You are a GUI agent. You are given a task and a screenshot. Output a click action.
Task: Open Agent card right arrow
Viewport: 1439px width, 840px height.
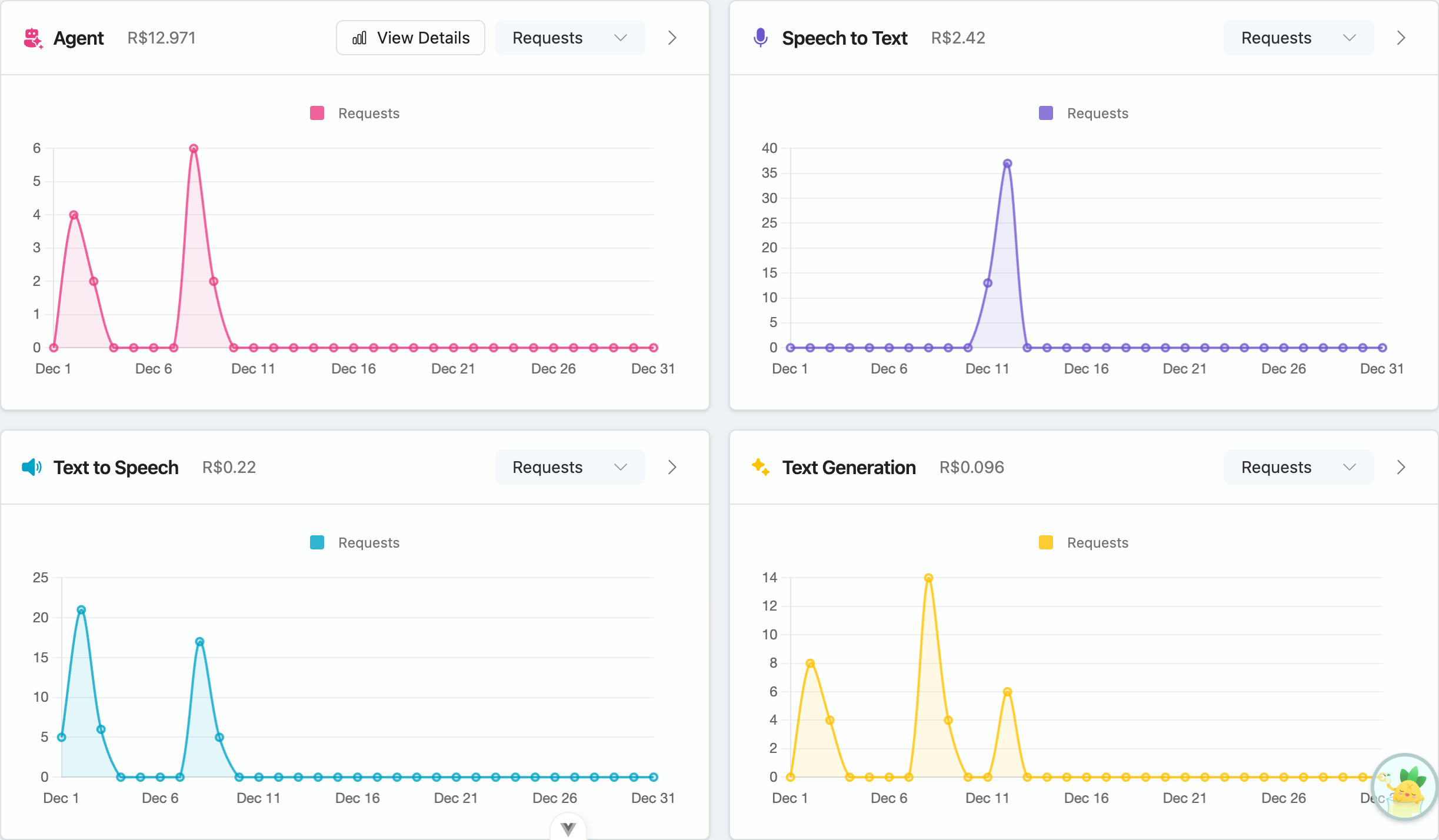(672, 38)
